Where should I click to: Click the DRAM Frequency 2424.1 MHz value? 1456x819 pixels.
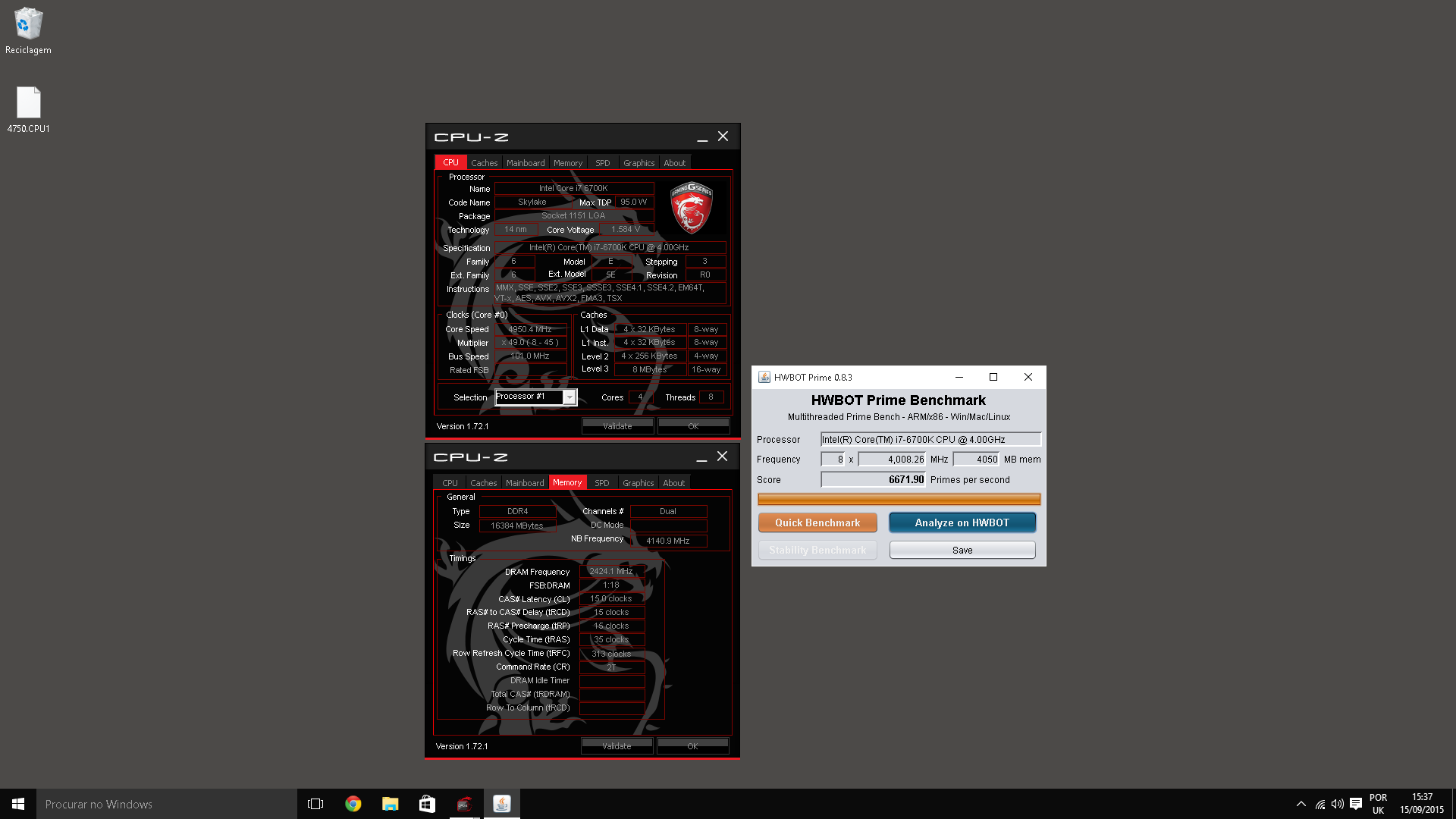[611, 571]
